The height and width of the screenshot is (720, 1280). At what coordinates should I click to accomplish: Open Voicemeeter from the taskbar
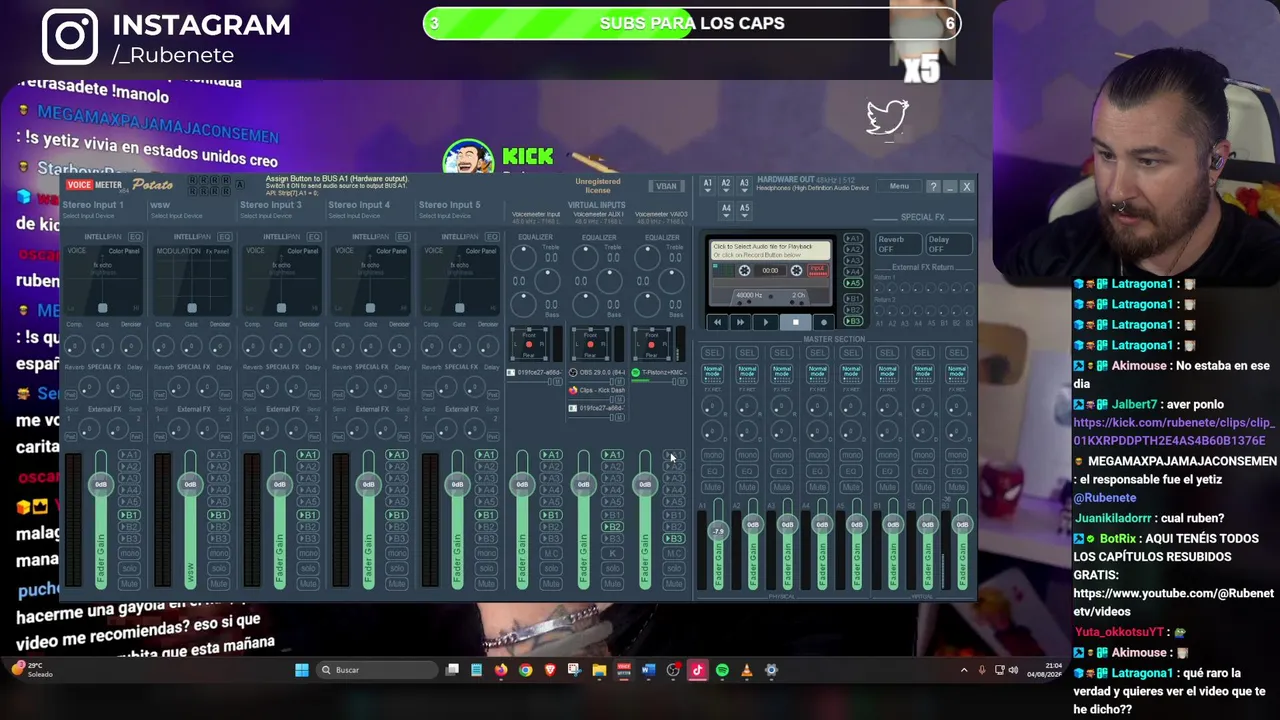point(624,670)
